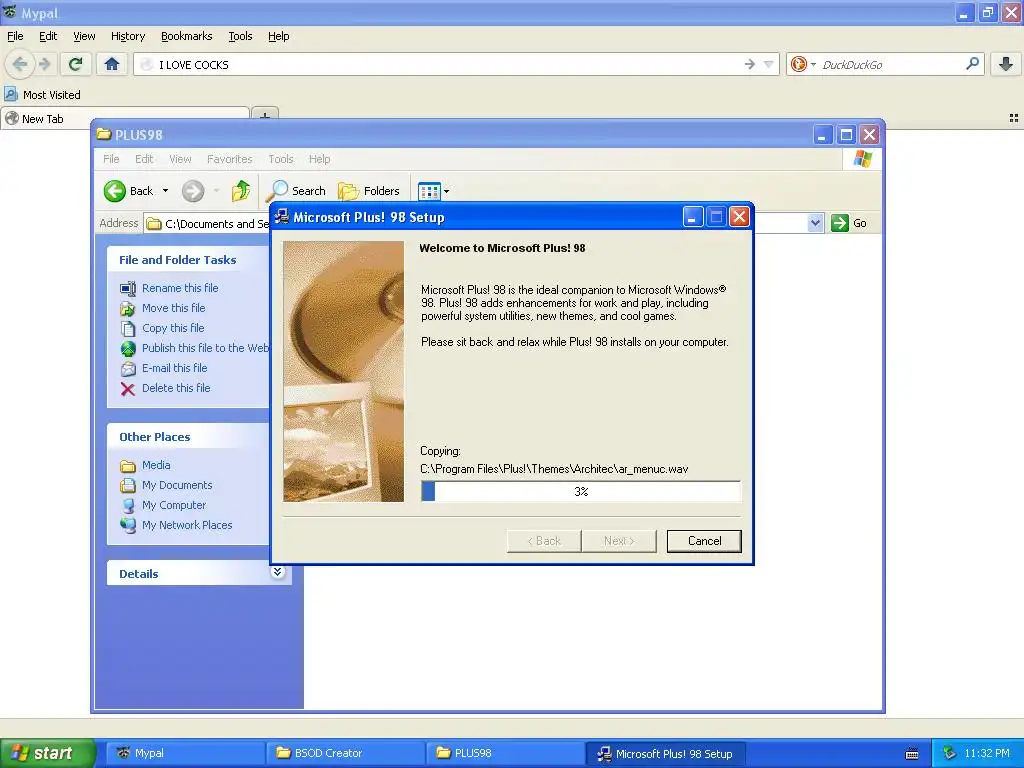Switch to BSOD Creator taskbar button
This screenshot has height=768, width=1024.
pyautogui.click(x=346, y=753)
